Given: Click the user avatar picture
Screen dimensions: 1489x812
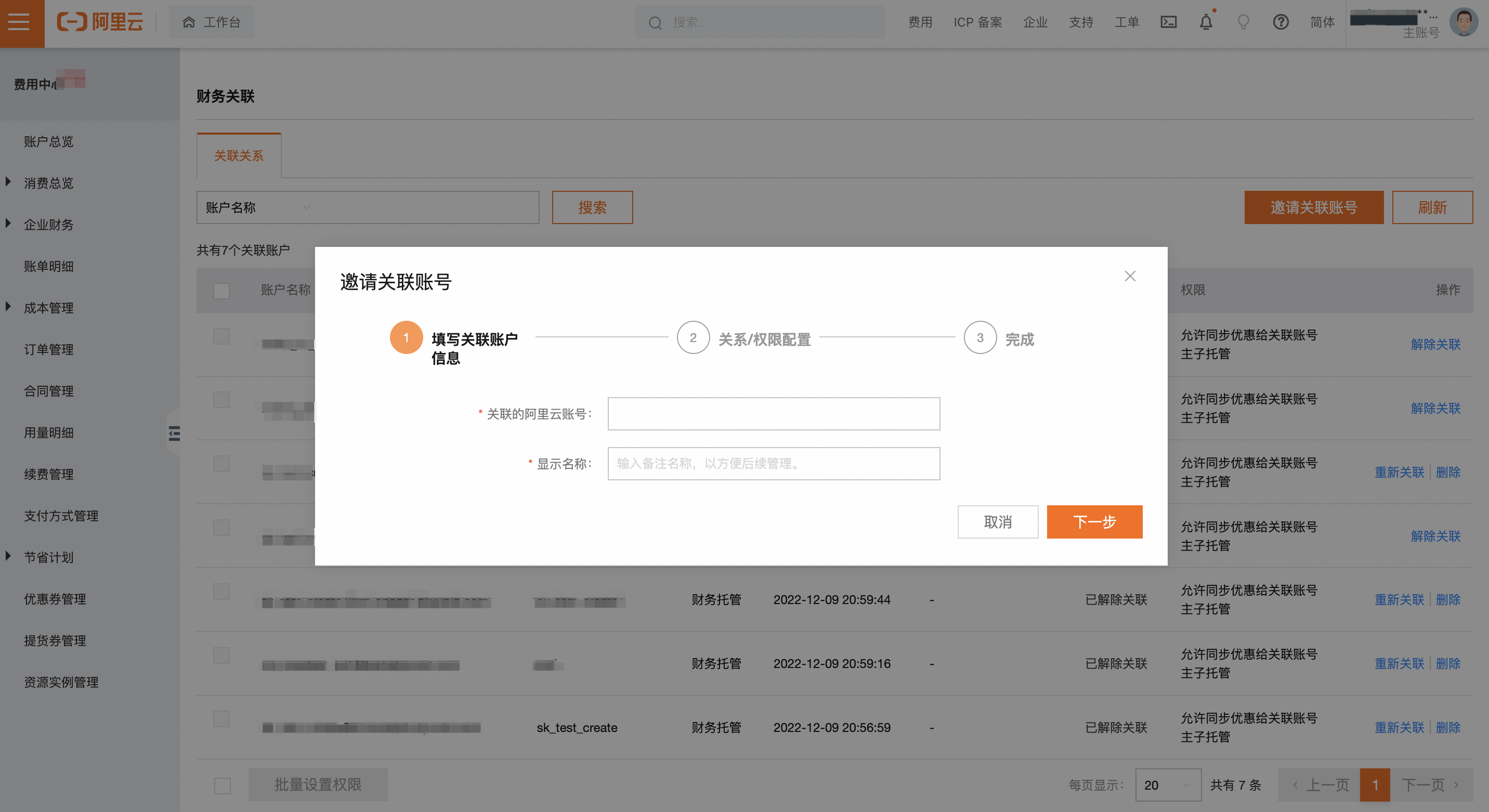Looking at the screenshot, I should pyautogui.click(x=1463, y=22).
